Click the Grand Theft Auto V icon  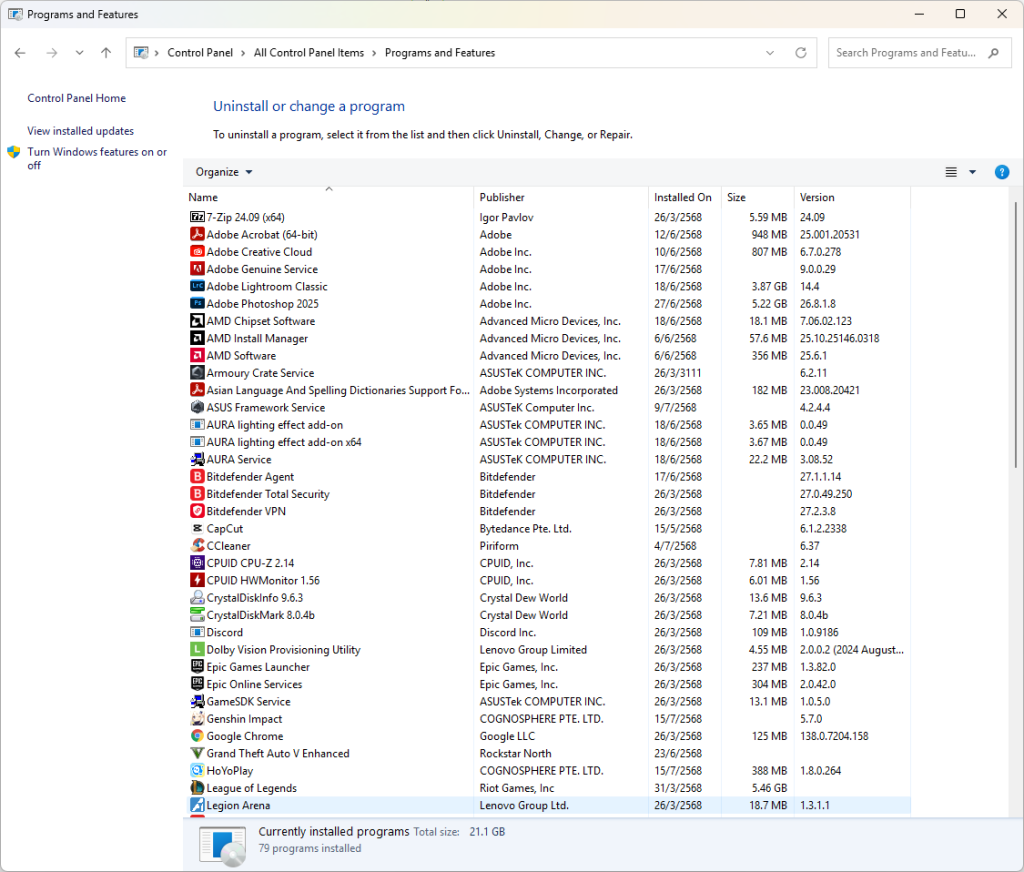pyautogui.click(x=197, y=754)
